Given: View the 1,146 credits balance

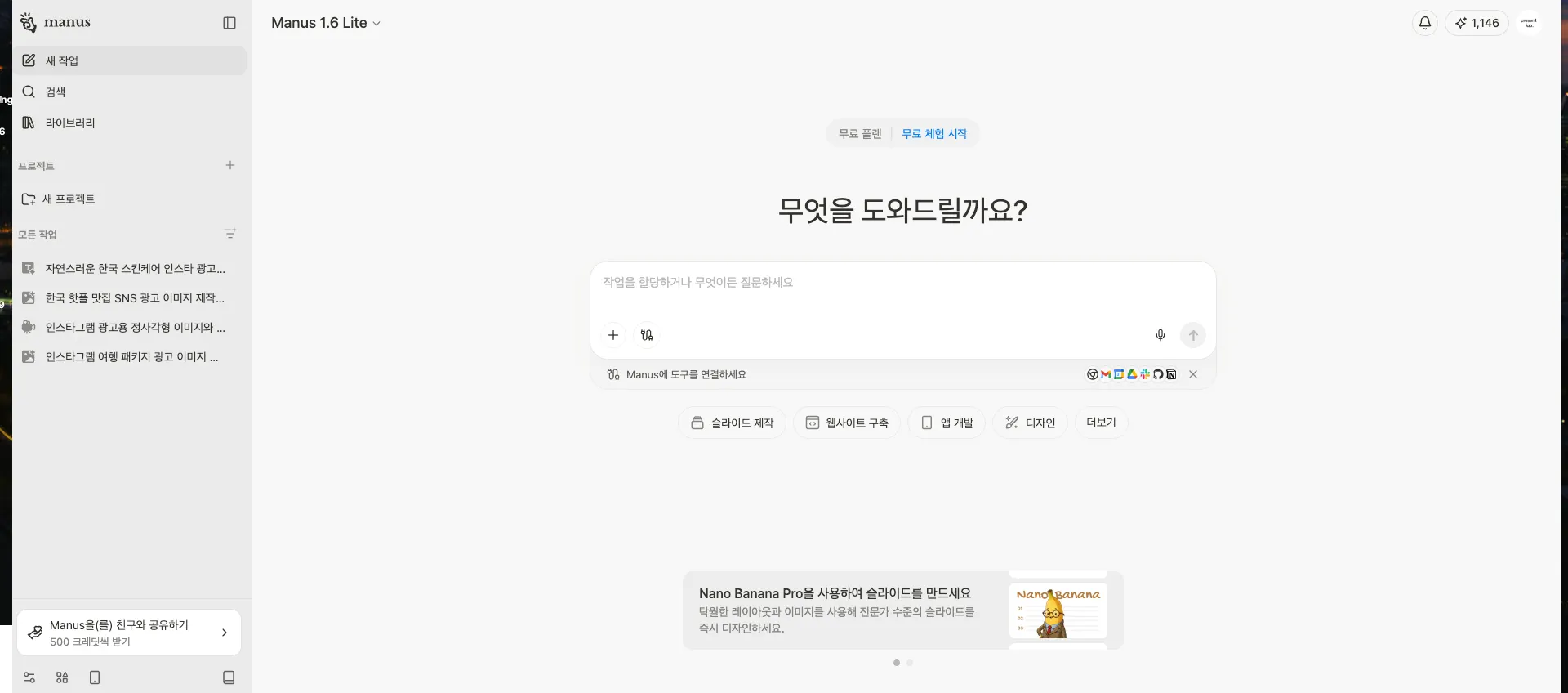Looking at the screenshot, I should coord(1477,23).
